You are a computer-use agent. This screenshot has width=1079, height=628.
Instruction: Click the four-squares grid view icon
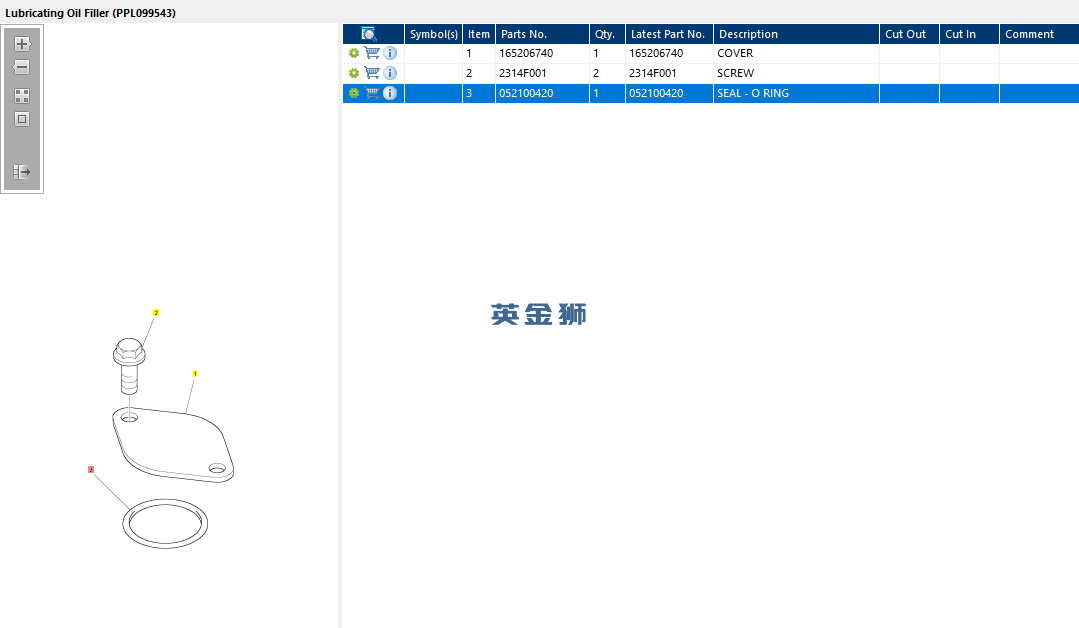(22, 96)
